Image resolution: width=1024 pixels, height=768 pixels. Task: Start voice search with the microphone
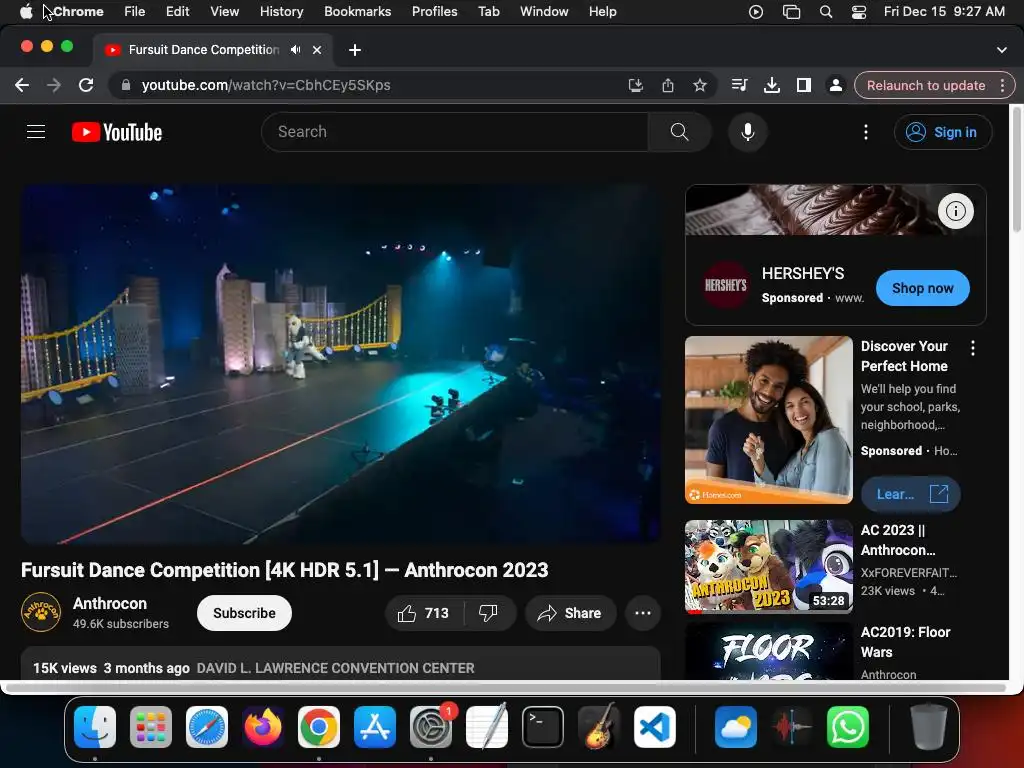(748, 132)
